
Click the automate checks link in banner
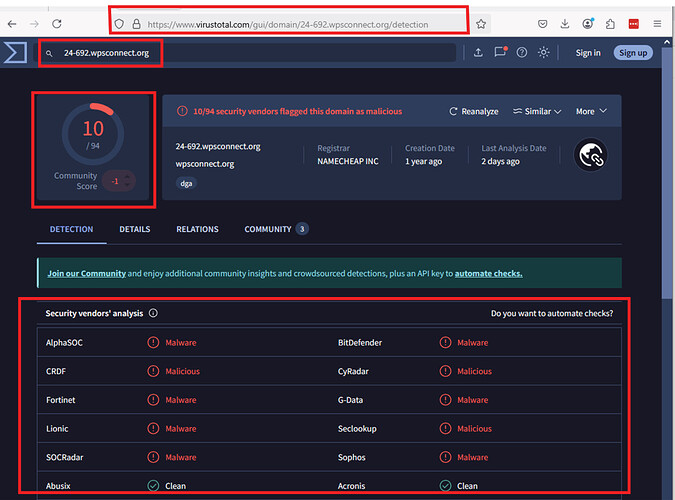click(489, 273)
